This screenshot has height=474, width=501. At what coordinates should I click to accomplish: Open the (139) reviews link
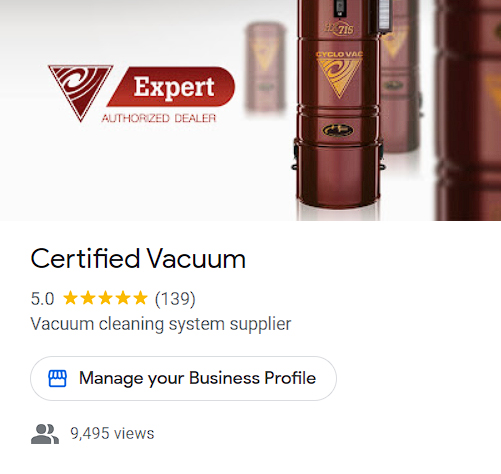(175, 298)
